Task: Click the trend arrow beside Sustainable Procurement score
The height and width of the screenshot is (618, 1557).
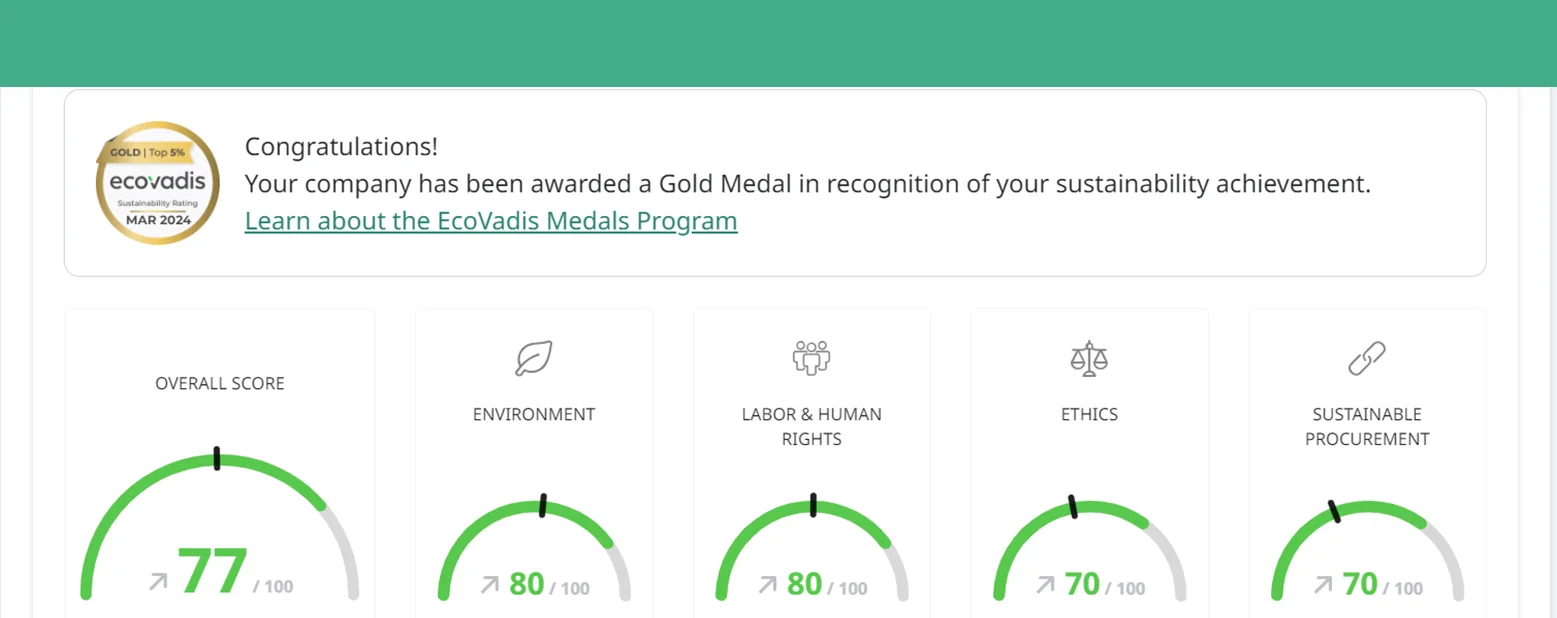Action: click(1323, 585)
